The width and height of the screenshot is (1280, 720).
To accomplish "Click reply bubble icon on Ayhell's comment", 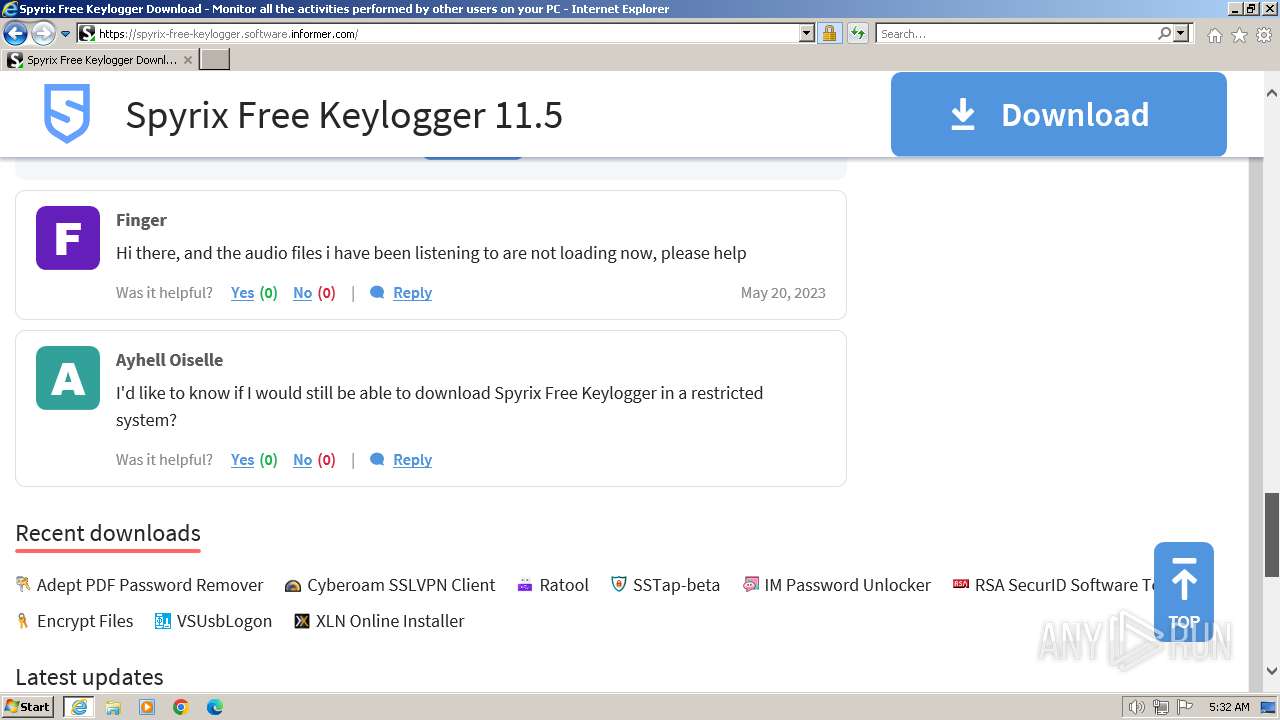I will pyautogui.click(x=377, y=460).
